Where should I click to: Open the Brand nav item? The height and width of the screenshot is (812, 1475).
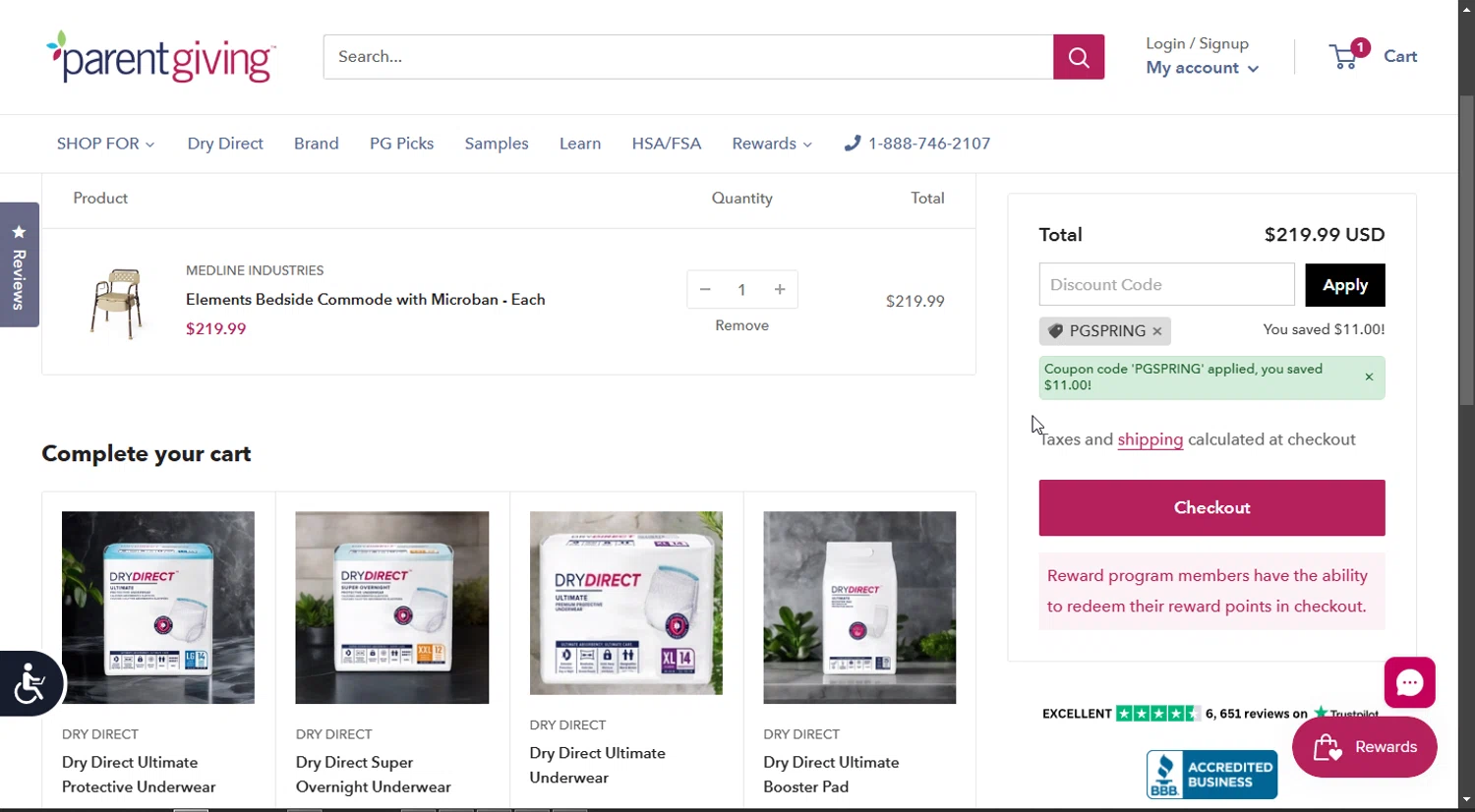tap(317, 144)
